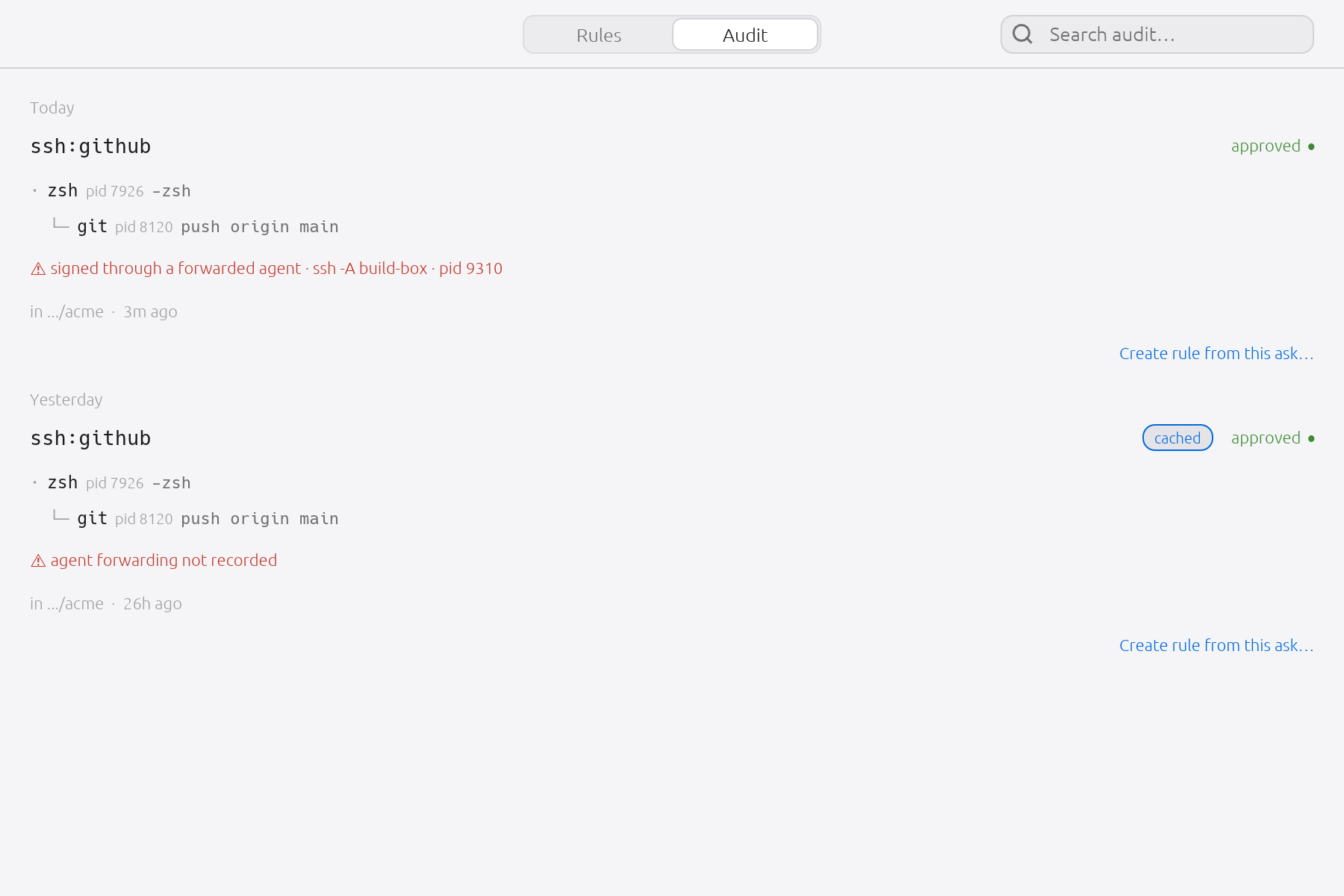The image size is (1344, 896).
Task: Select the Audit tab
Action: 745,35
